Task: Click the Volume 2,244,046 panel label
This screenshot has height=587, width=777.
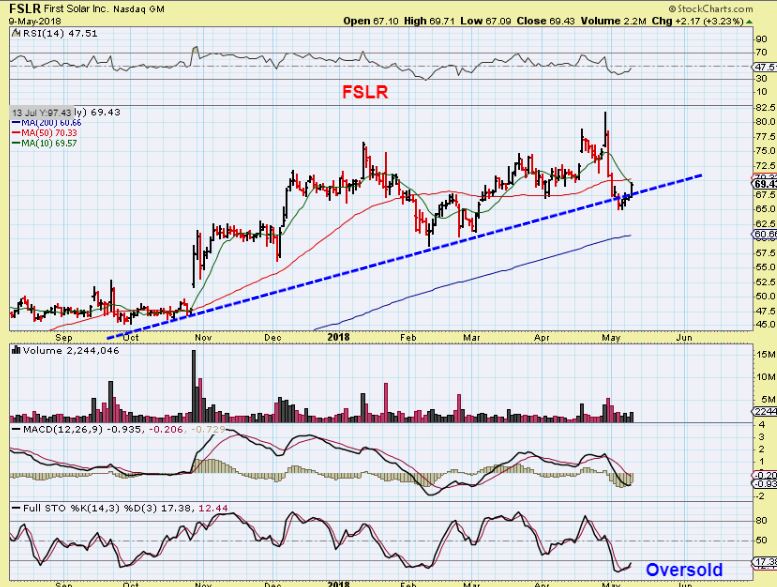Action: (x=71, y=350)
